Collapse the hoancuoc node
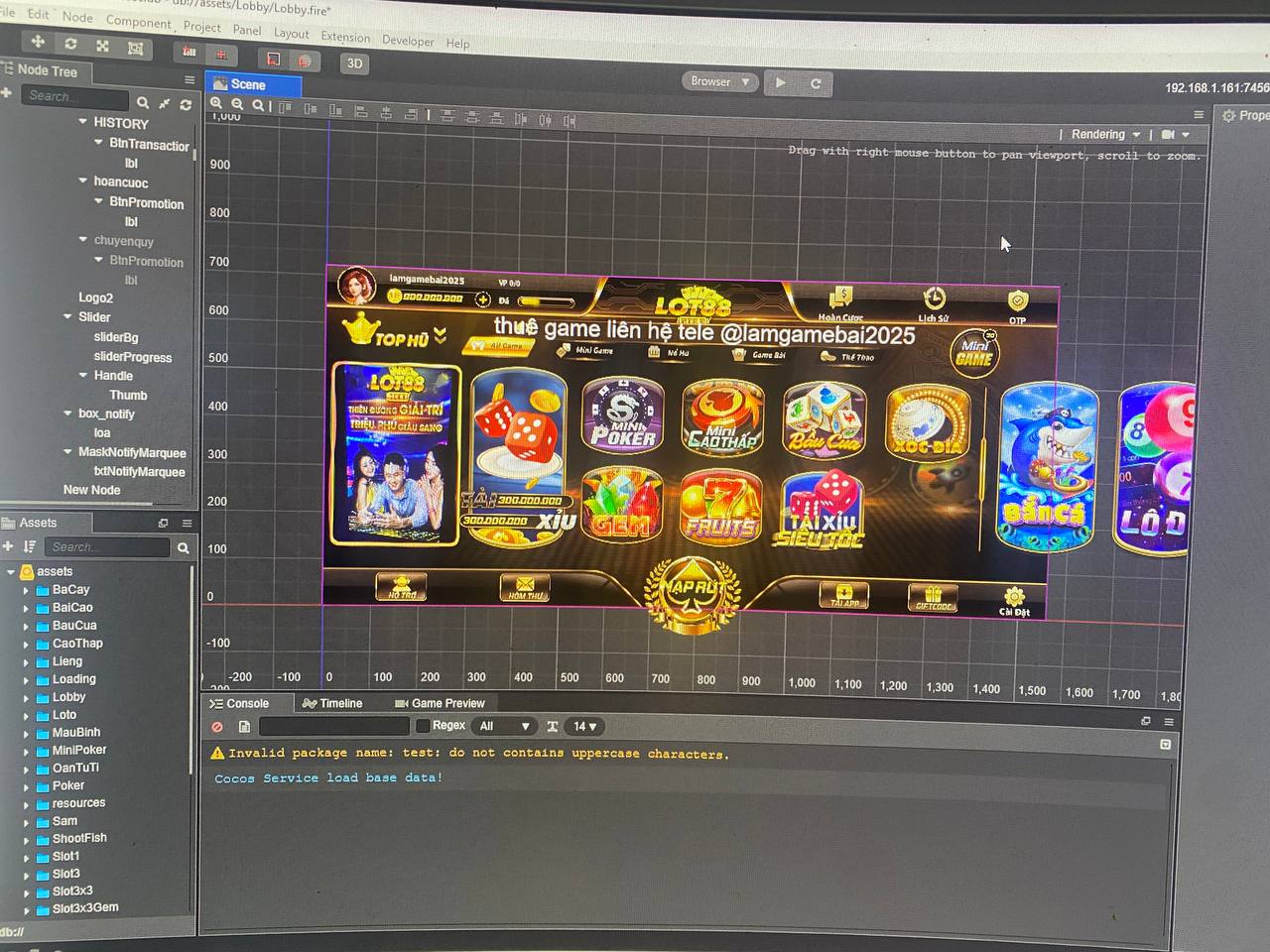Viewport: 1270px width, 952px height. tap(82, 180)
